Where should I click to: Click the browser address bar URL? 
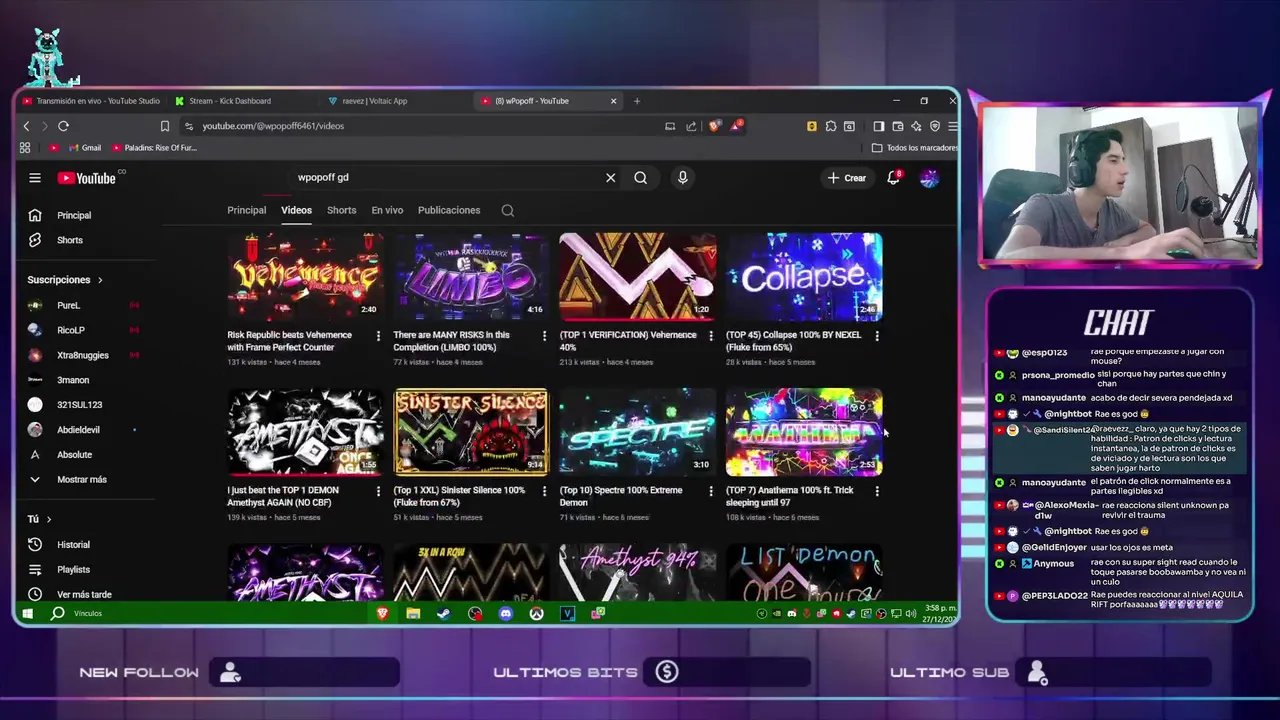pos(273,126)
